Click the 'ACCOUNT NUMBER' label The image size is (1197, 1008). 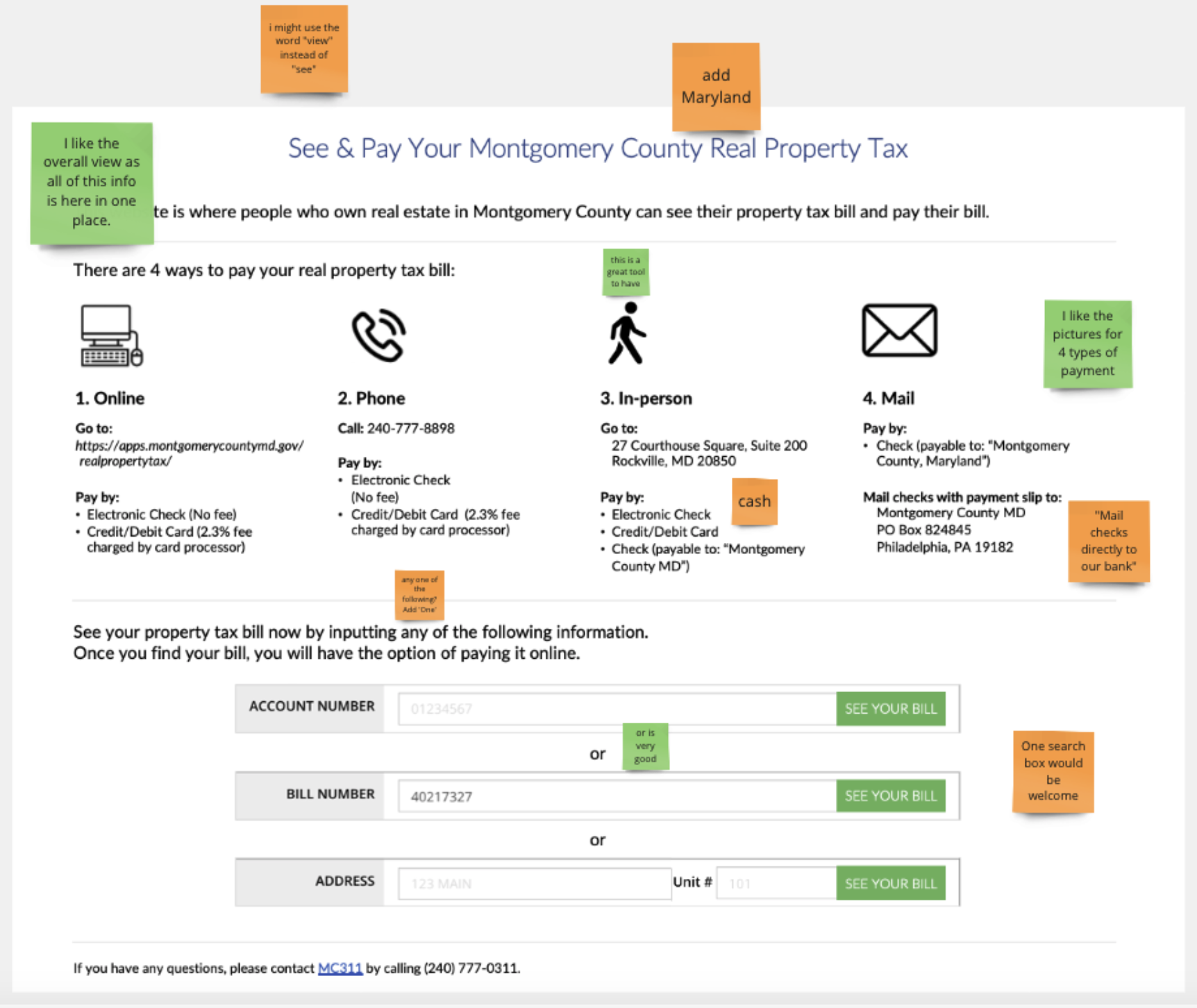[x=312, y=706]
